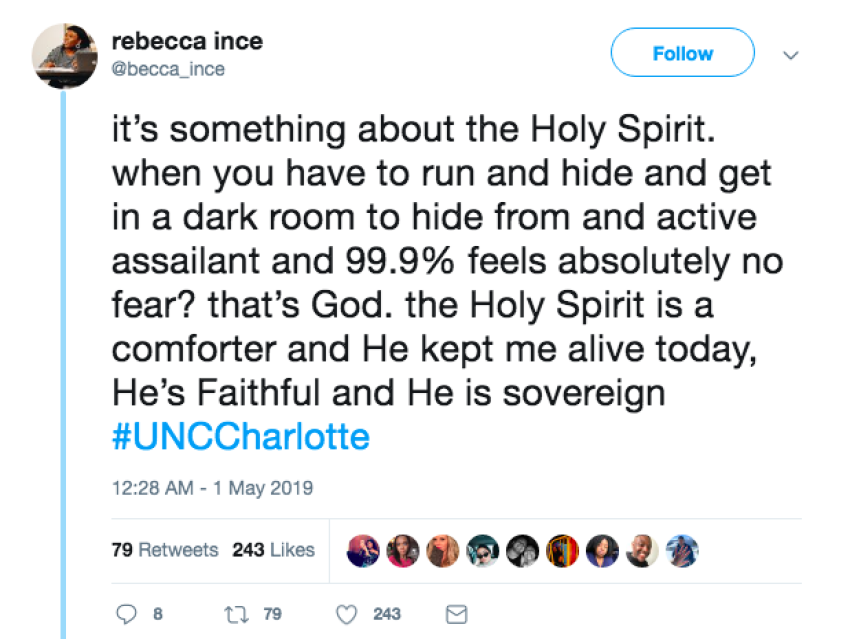View the 243 Likes list
Image resolution: width=850 pixels, height=639 pixels.
coord(273,549)
